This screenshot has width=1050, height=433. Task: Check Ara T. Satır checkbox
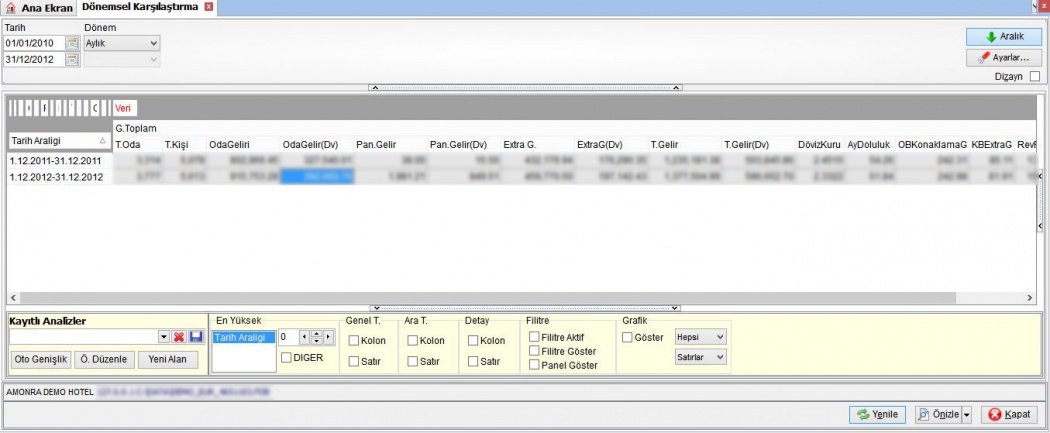(x=412, y=361)
